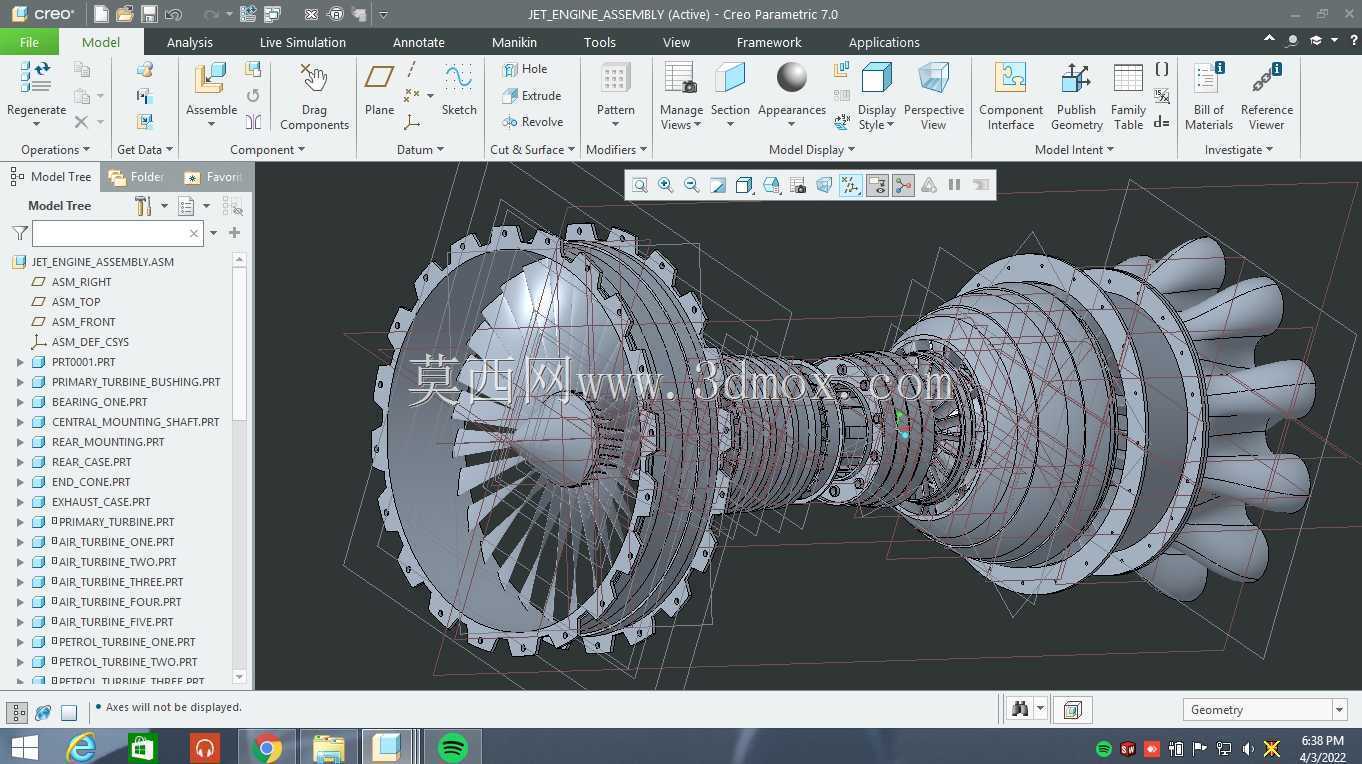Click the Regenerate model icon
The image size is (1362, 764).
click(36, 78)
